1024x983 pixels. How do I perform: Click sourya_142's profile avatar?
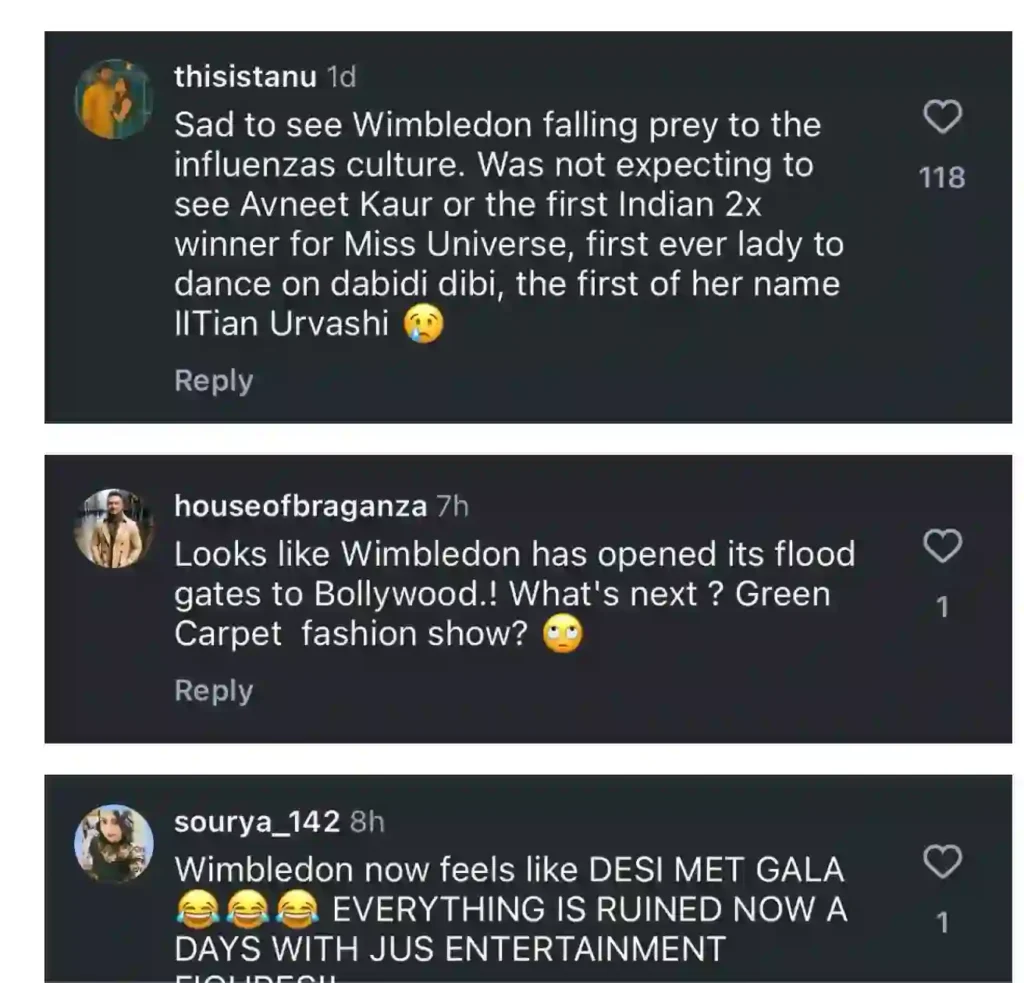point(113,843)
